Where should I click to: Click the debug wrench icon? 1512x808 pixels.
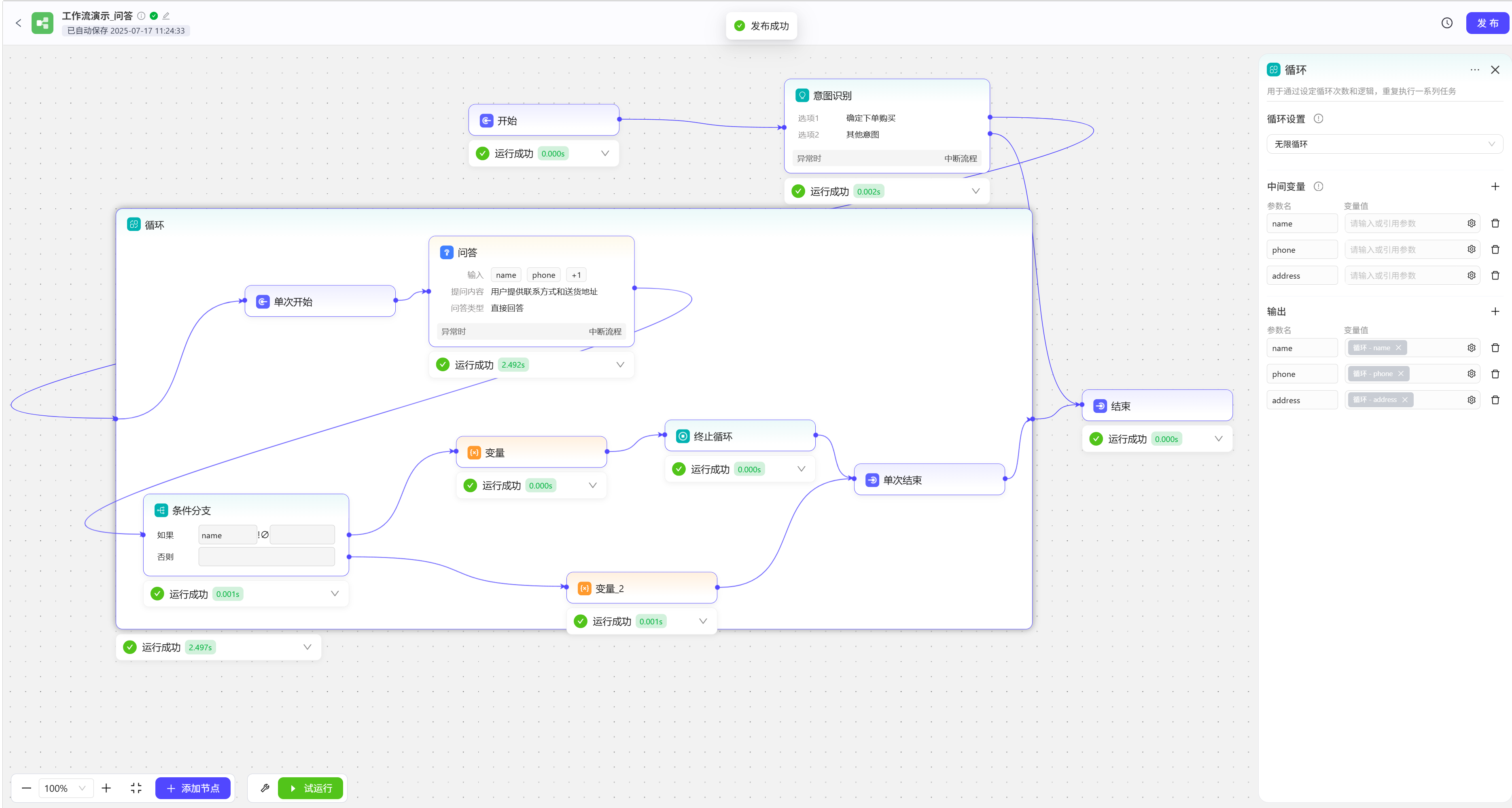tap(265, 787)
